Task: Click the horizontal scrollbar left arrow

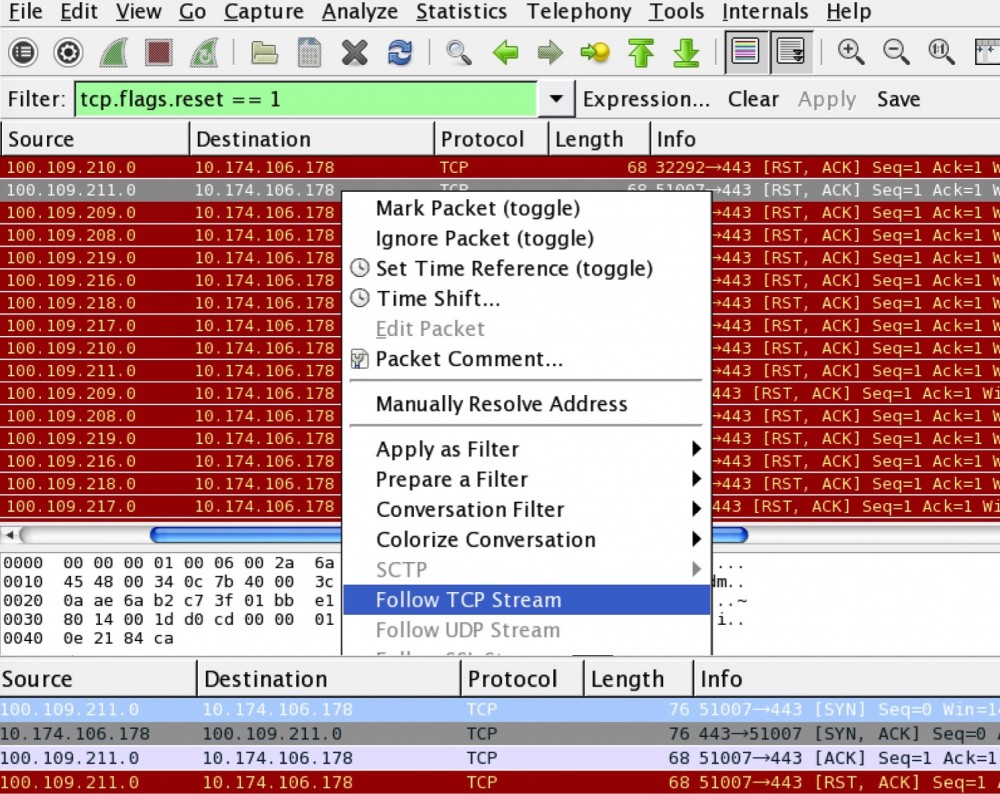Action: pos(10,534)
